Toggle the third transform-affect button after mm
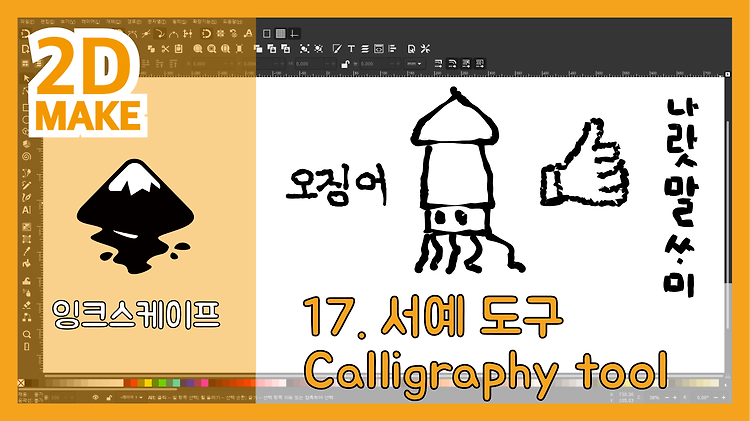 [x=466, y=63]
